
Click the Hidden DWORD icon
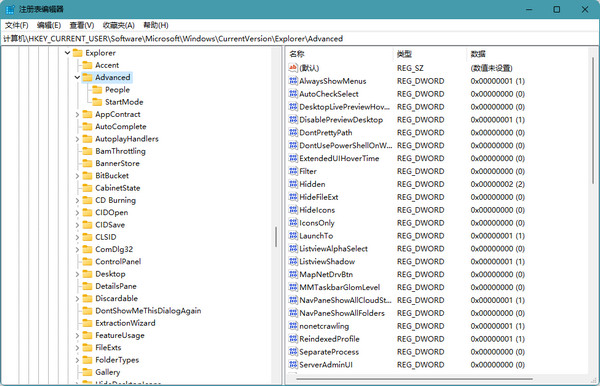(x=293, y=184)
